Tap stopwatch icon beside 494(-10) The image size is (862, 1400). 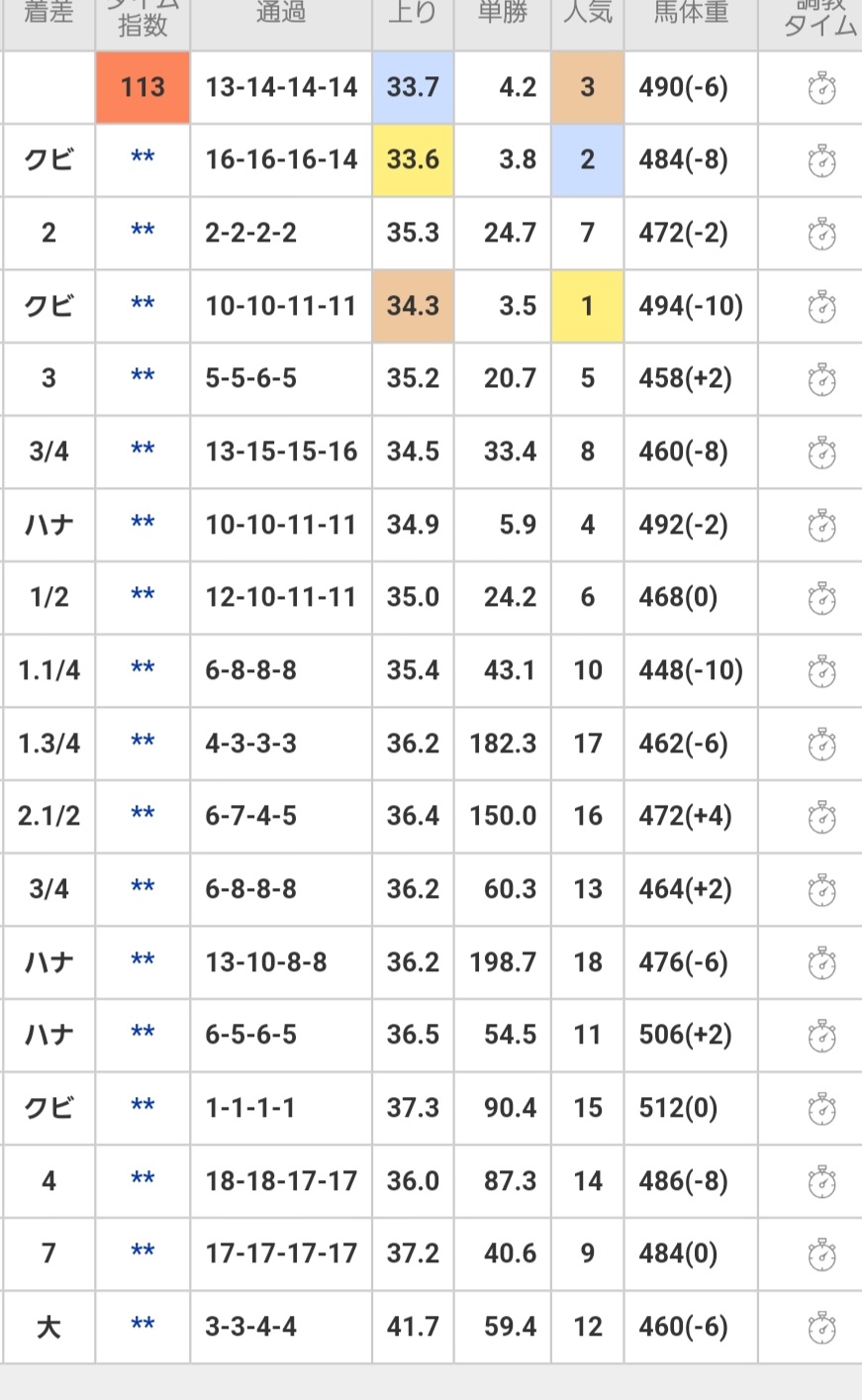[821, 307]
